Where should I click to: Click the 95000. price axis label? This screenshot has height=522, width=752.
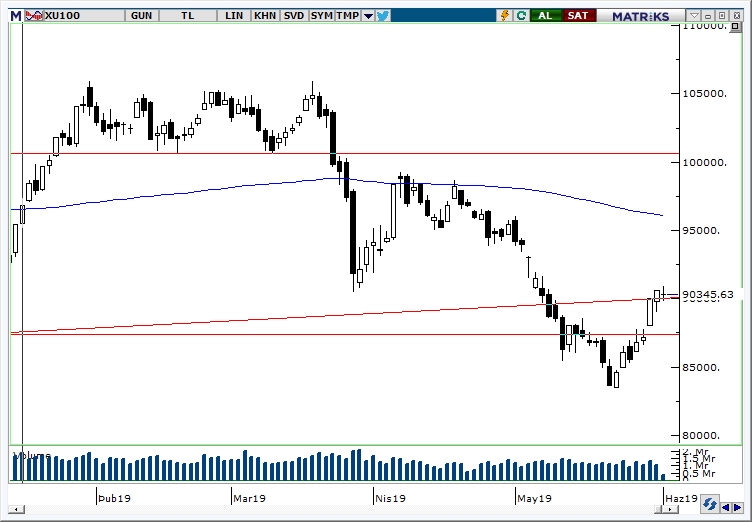tap(702, 231)
